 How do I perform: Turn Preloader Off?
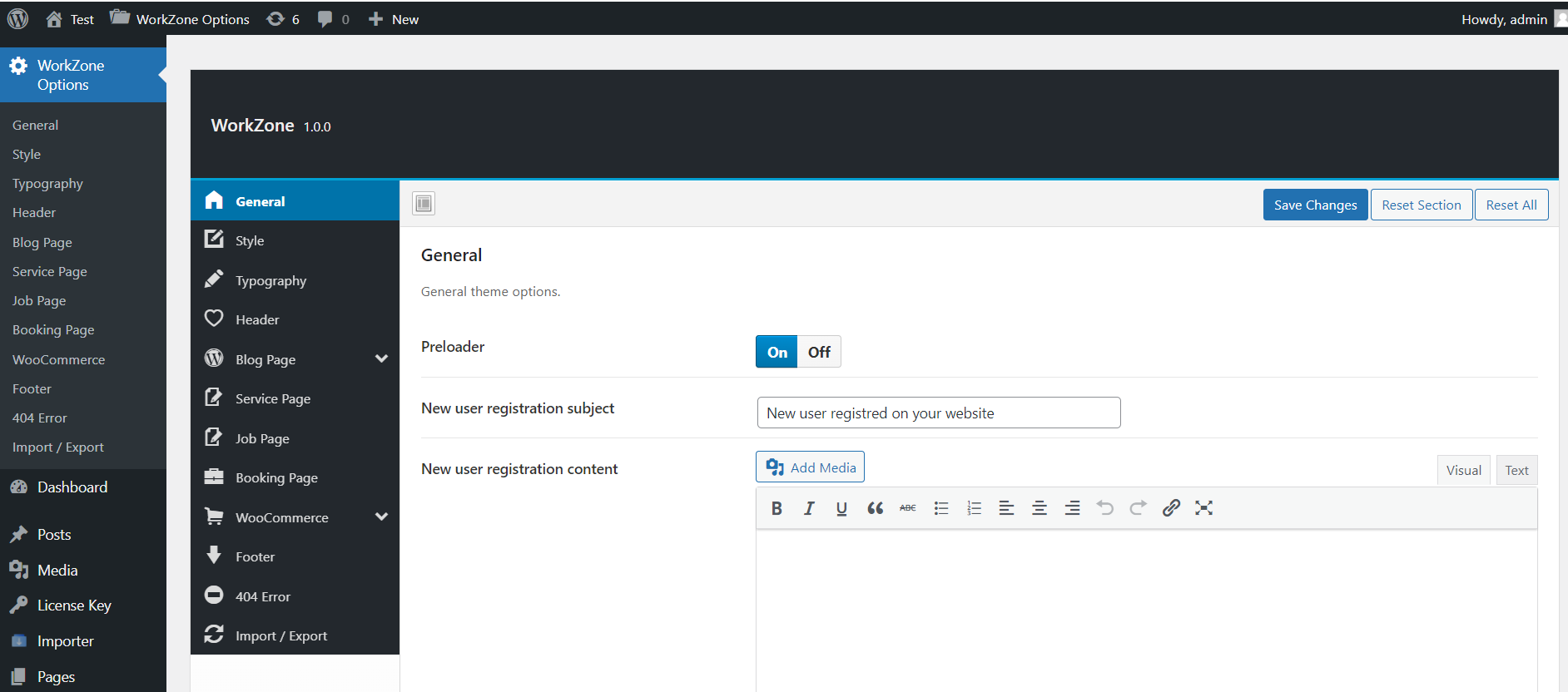pos(819,352)
